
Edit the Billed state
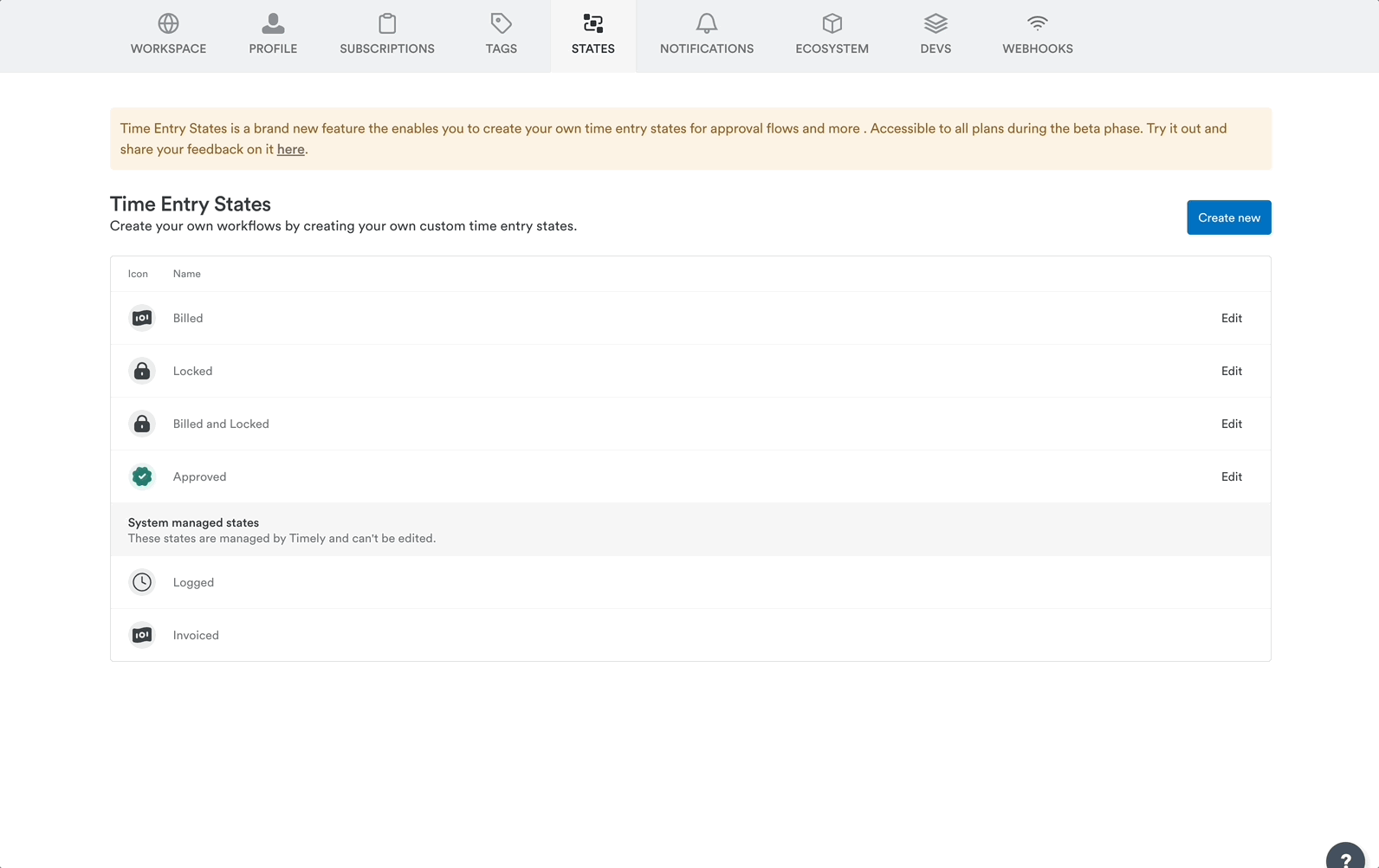(x=1231, y=318)
